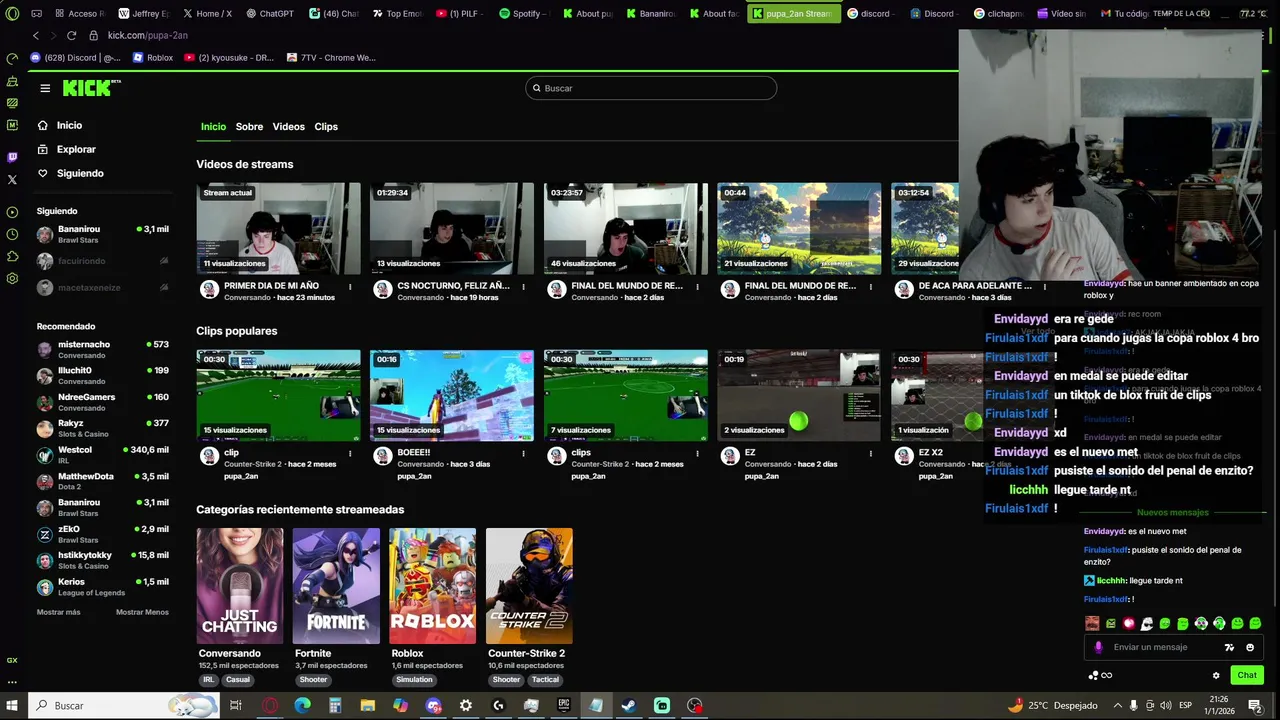The image size is (1280, 720).
Task: Open options for CS NOCTURNO, FELIZ AÑ... video
Action: click(x=523, y=286)
